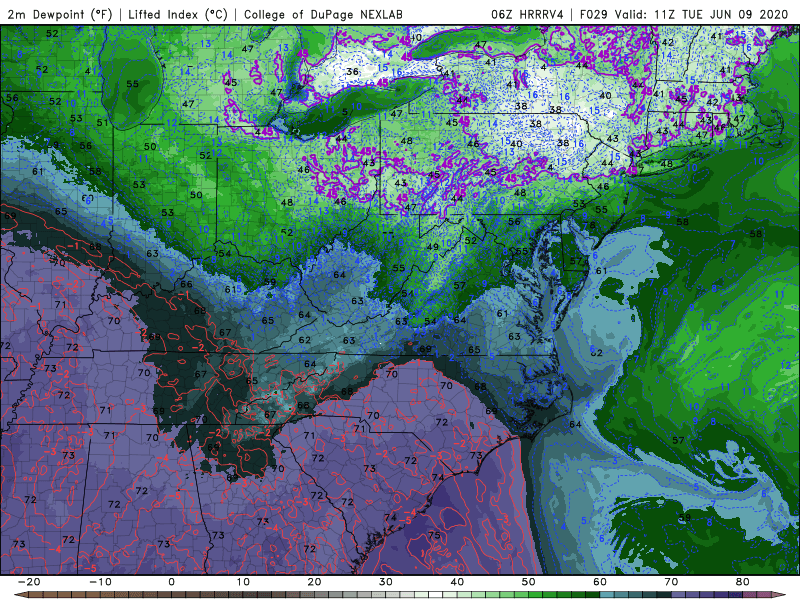Viewport: 800px width, 600px height.
Task: Click the '2m Dewpoint (°F)' title text
Action: tap(60, 14)
